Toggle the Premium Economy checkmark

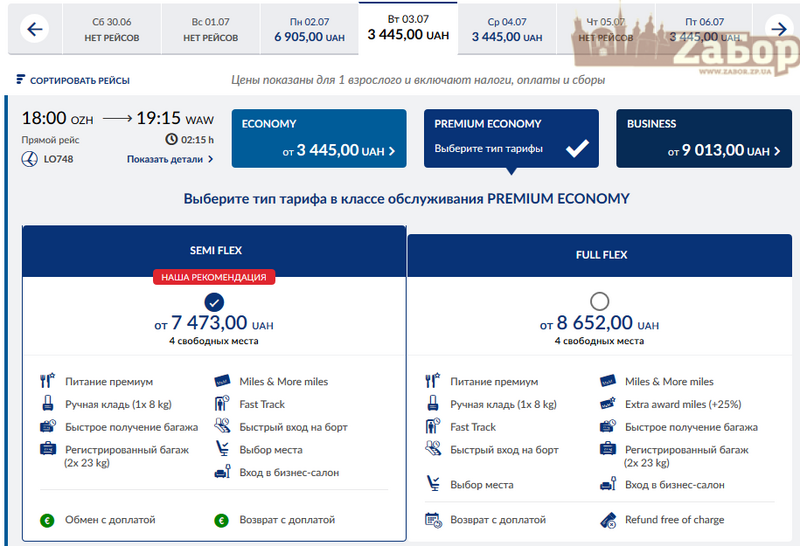click(577, 149)
